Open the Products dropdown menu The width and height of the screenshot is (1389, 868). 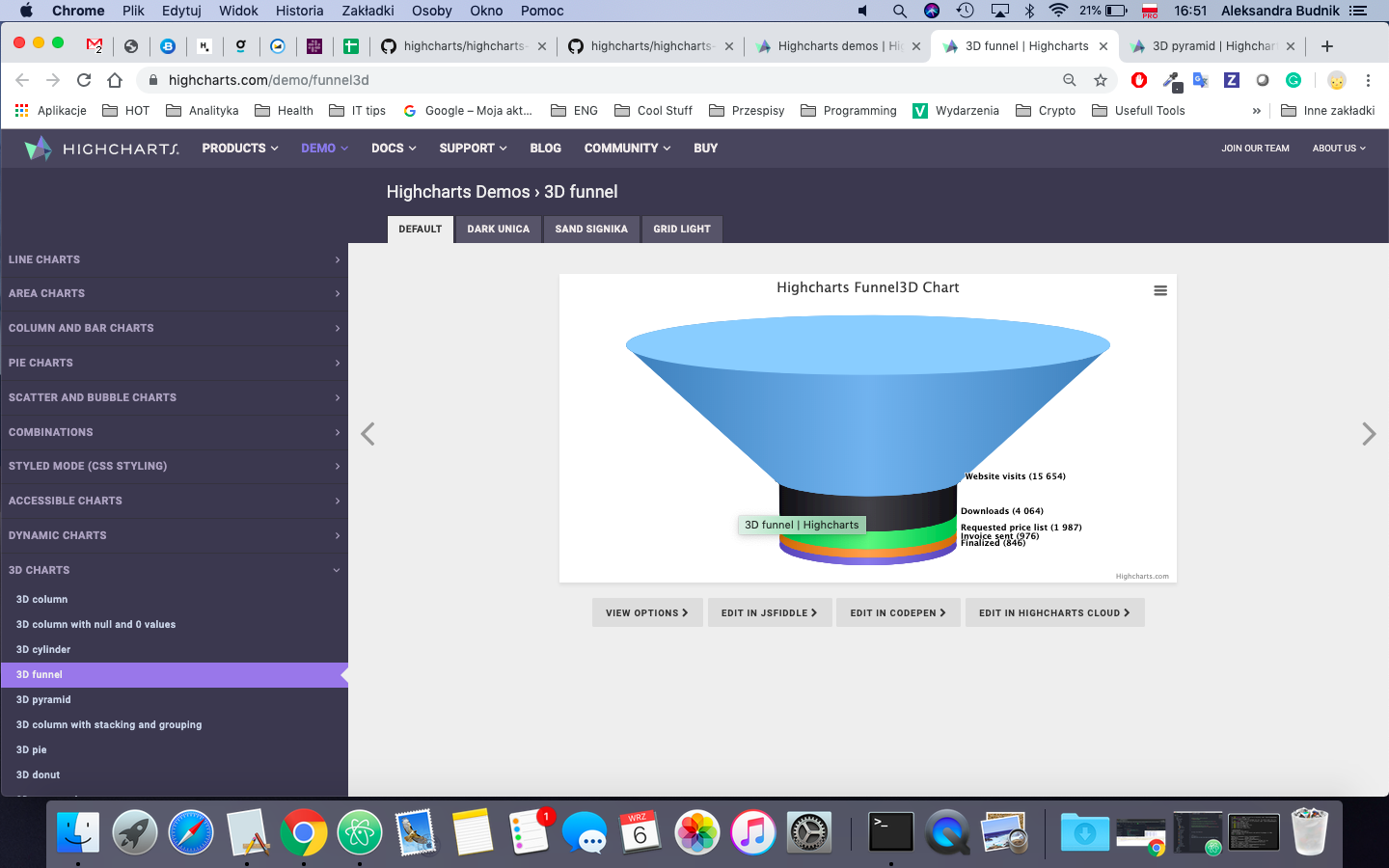click(240, 149)
